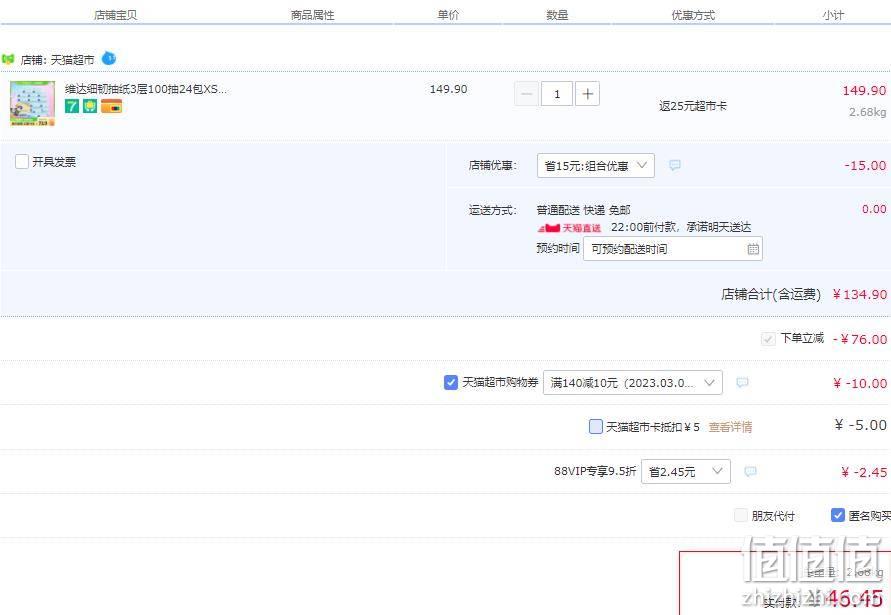891x615 pixels.
Task: Click the orange card payment badge
Action: pyautogui.click(x=111, y=106)
